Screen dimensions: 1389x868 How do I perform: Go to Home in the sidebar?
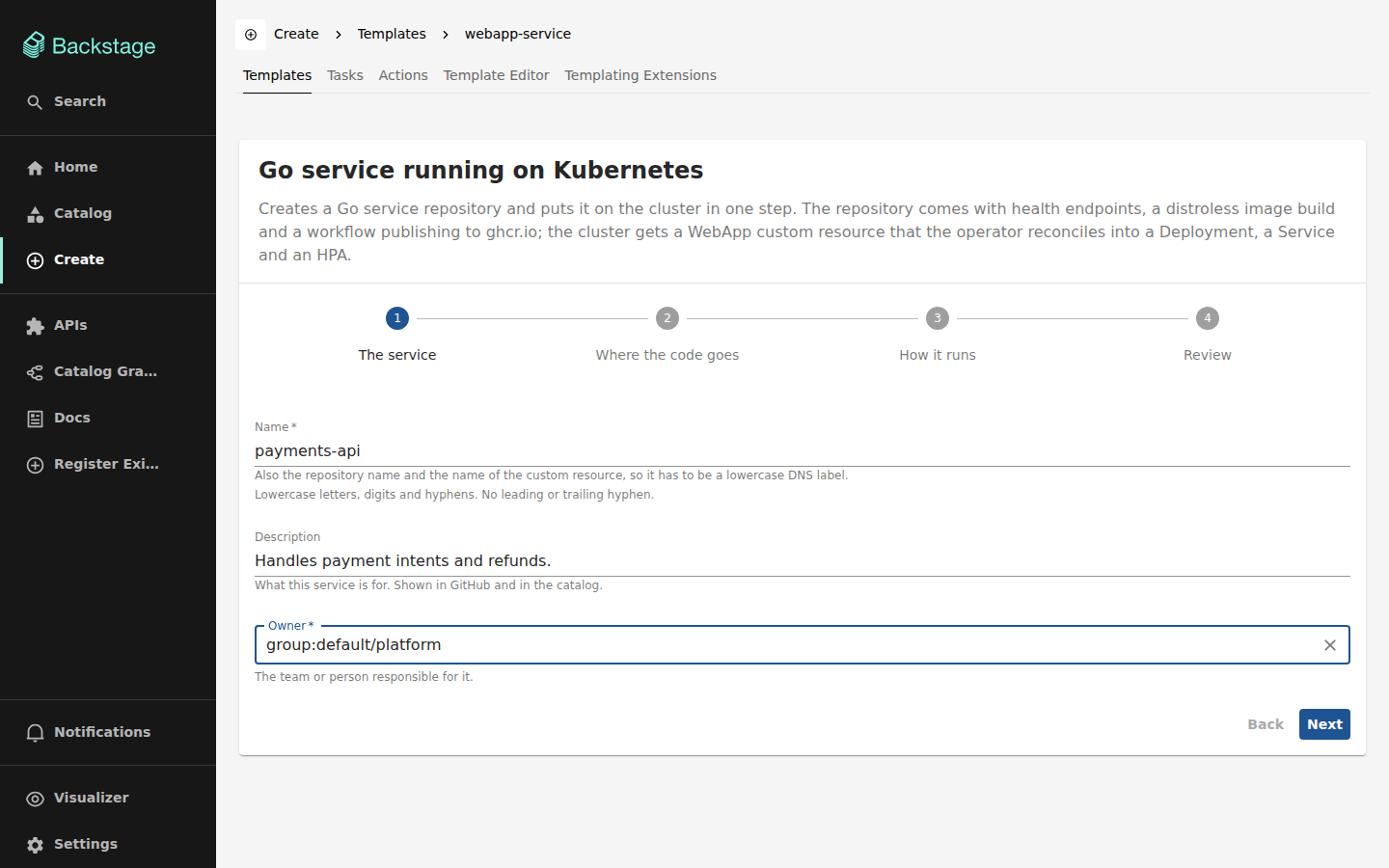(108, 167)
